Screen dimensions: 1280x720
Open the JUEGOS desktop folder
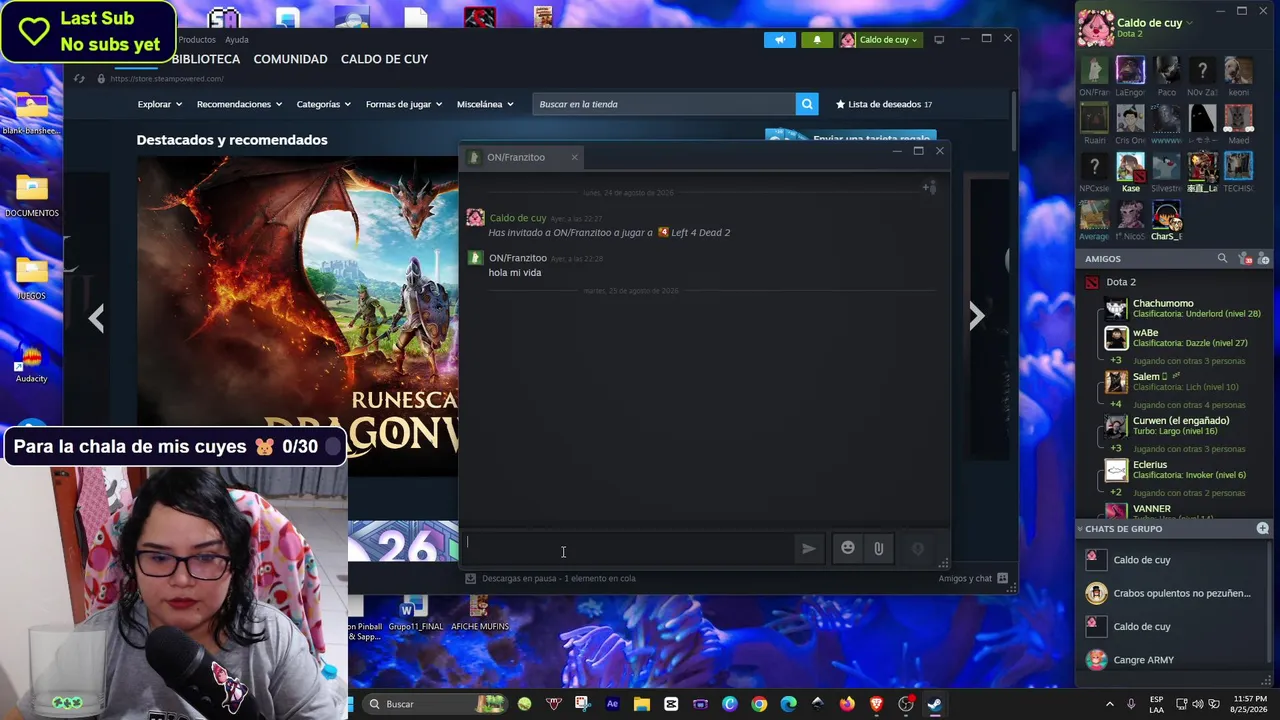31,278
